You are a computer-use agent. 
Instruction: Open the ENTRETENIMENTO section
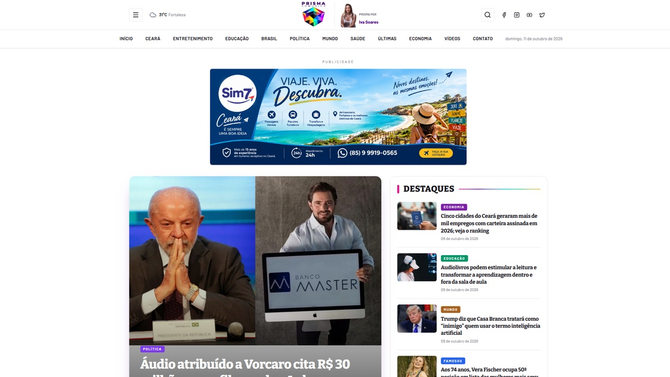click(193, 39)
